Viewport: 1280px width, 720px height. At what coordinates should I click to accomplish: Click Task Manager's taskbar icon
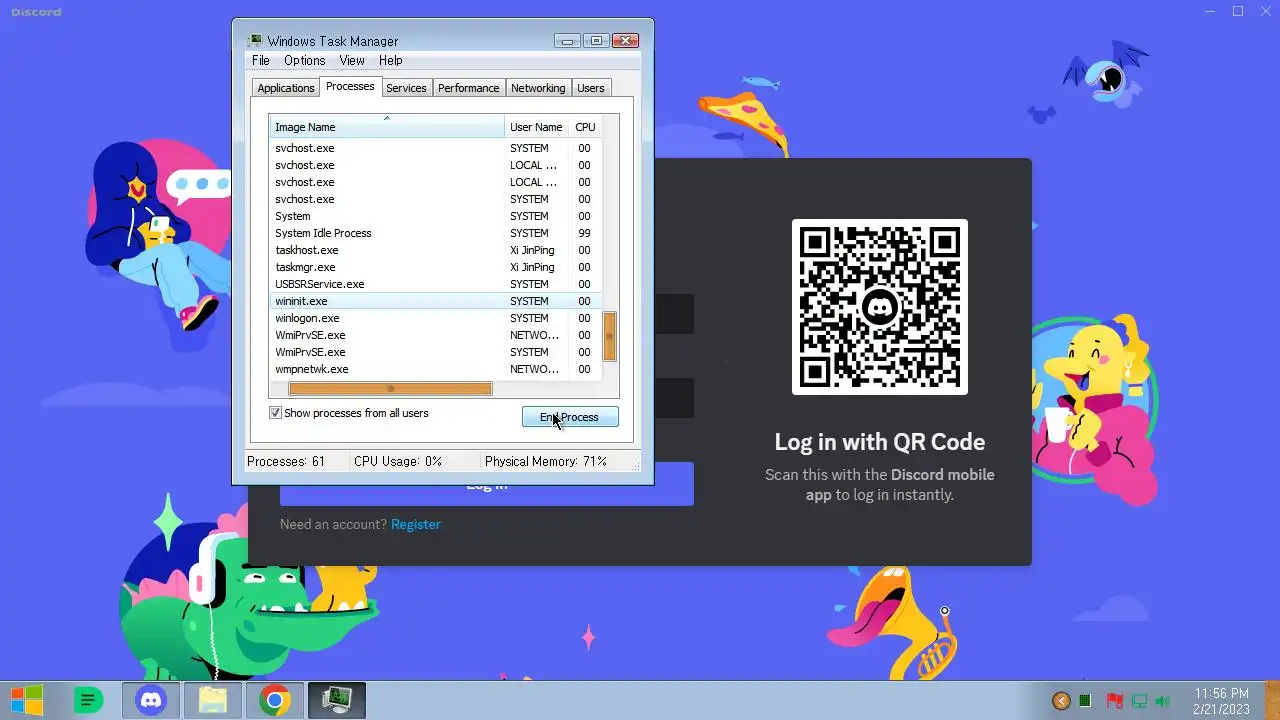(x=337, y=700)
